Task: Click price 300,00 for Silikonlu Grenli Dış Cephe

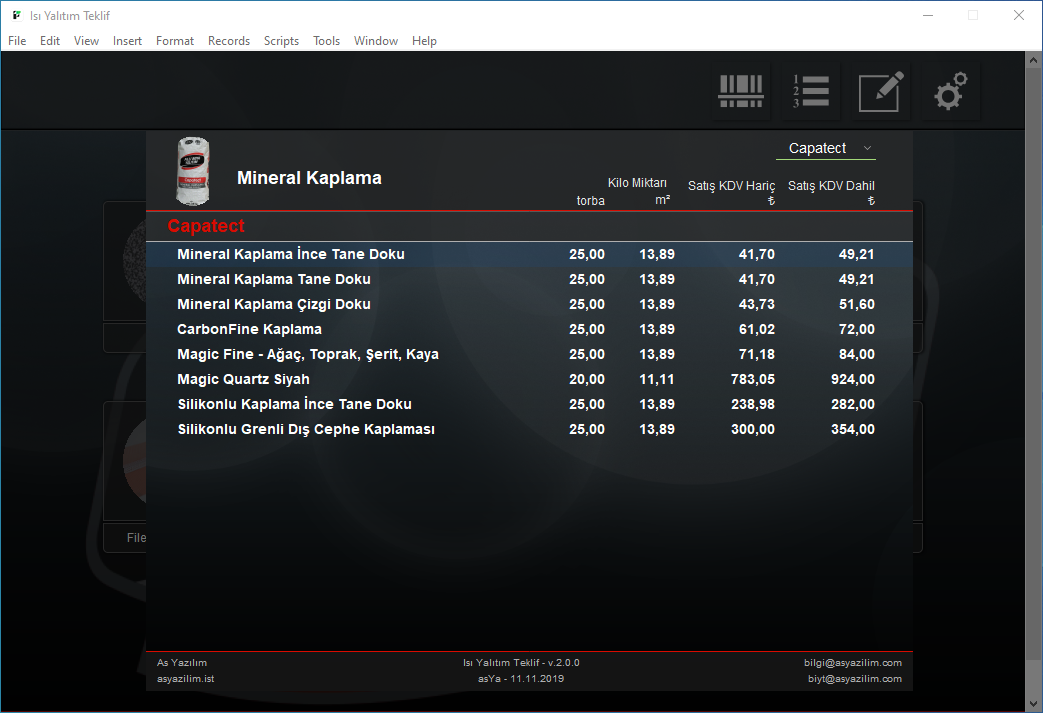Action: (752, 429)
